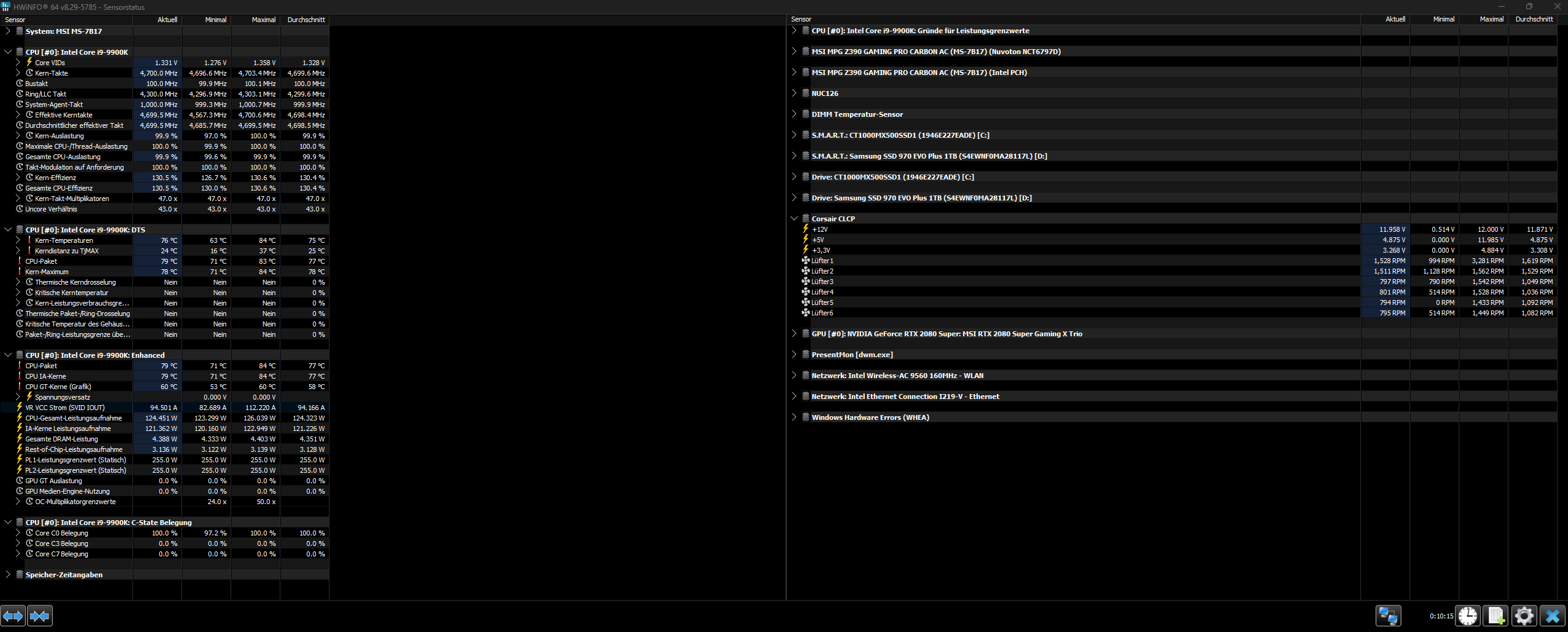Image resolution: width=1568 pixels, height=632 pixels.
Task: Click right panel Durchschnitt column header
Action: click(x=1533, y=19)
